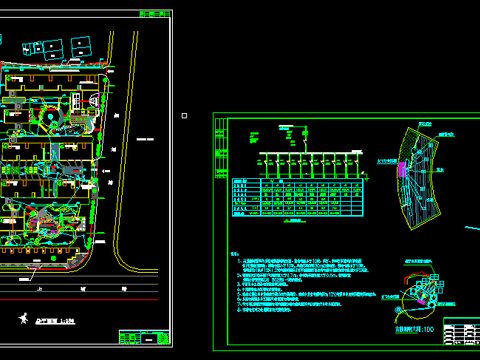
Task: Select the cyan distribution table in the right sheet
Action: [298, 197]
